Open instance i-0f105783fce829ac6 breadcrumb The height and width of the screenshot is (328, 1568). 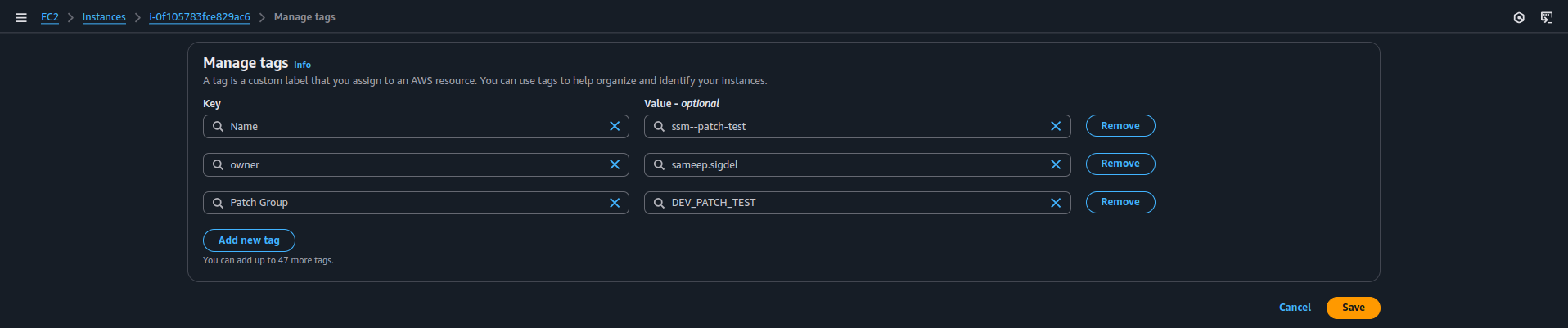(x=200, y=17)
